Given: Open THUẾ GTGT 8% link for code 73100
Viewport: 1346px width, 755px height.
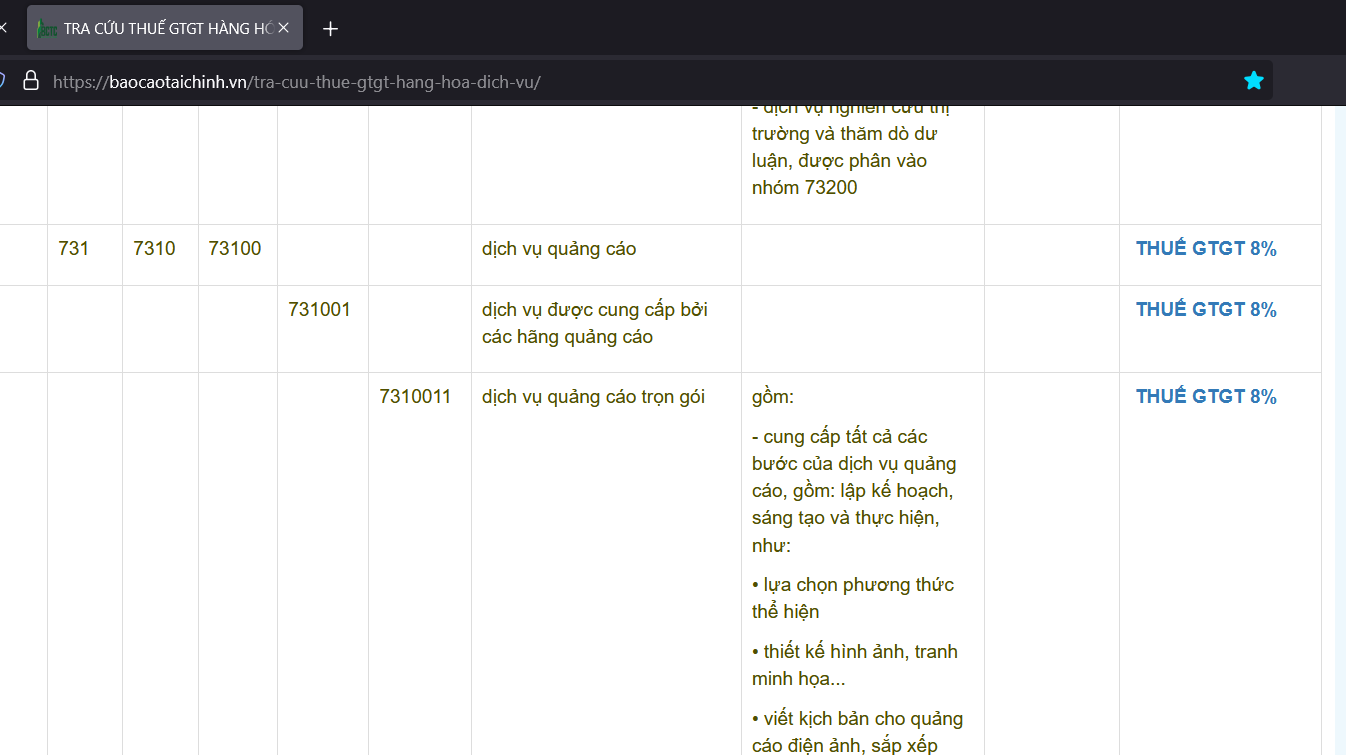Looking at the screenshot, I should click(1205, 249).
